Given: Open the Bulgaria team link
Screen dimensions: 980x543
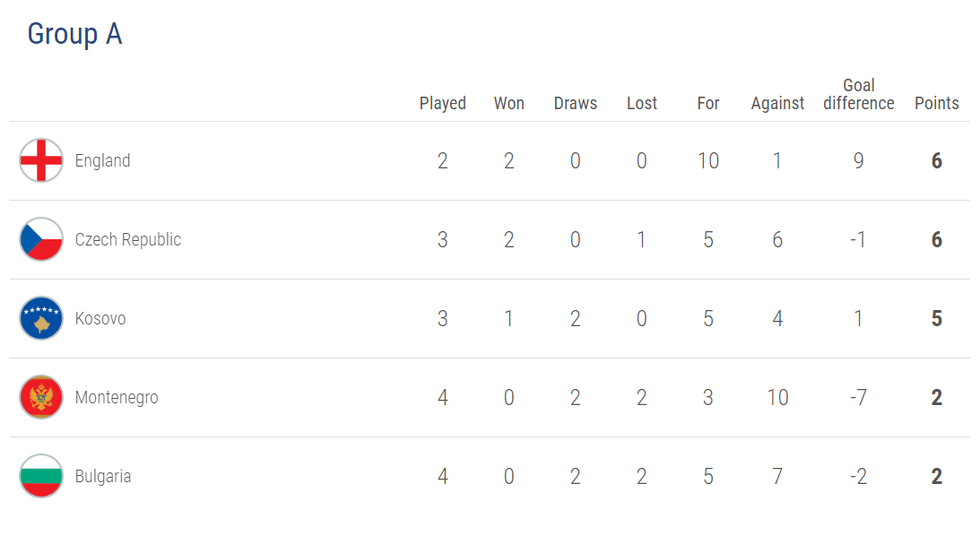Looking at the screenshot, I should (x=103, y=477).
